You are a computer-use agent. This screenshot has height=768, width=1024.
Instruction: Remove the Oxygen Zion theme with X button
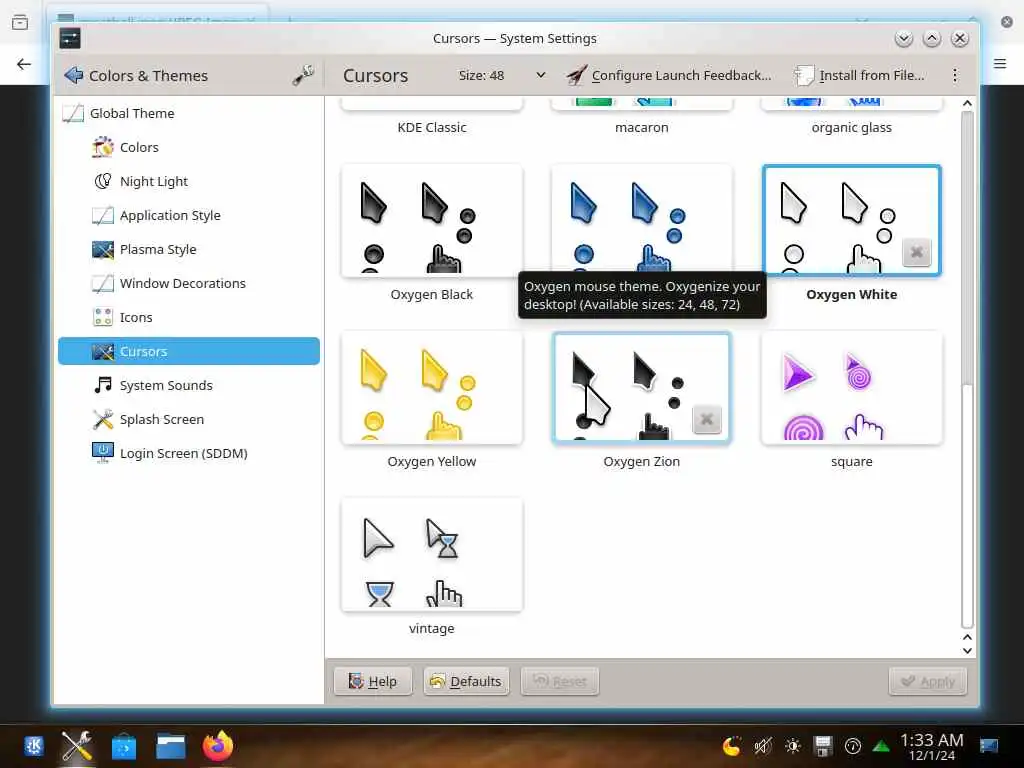[x=707, y=419]
